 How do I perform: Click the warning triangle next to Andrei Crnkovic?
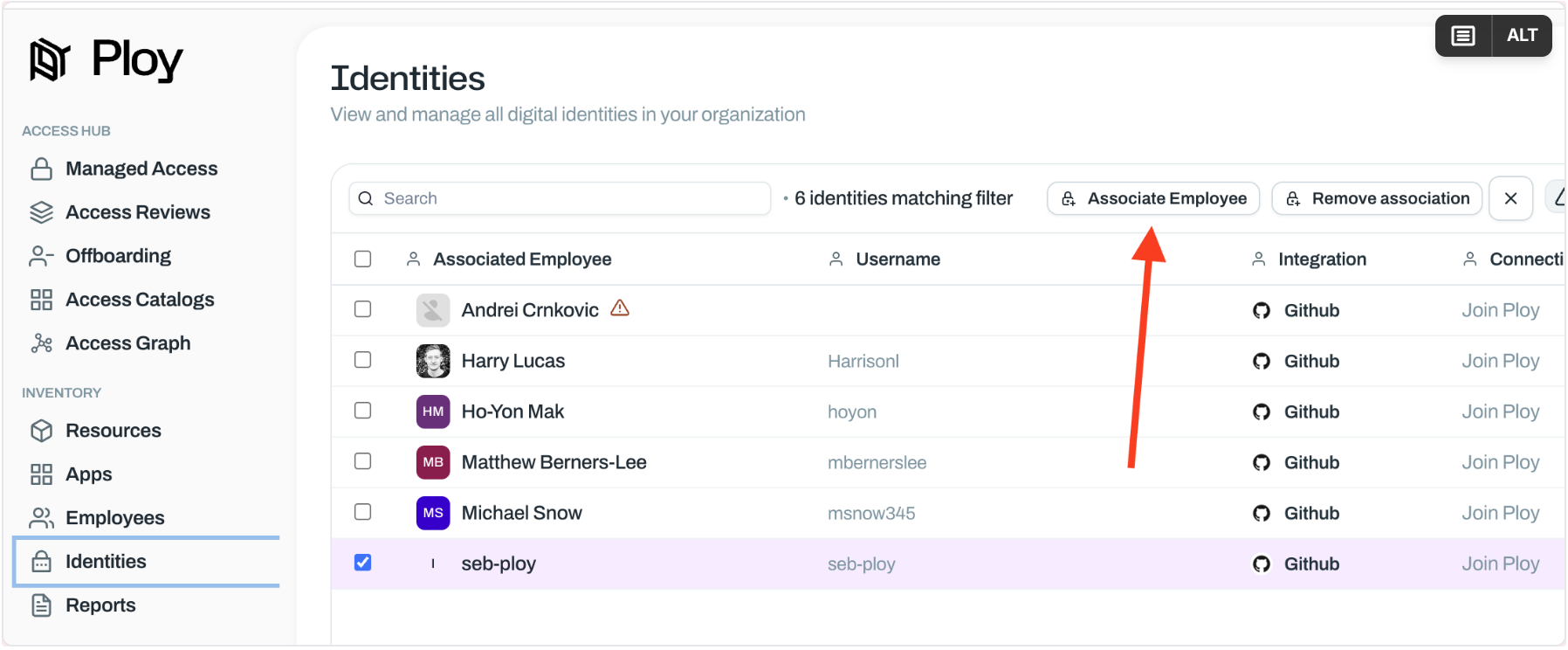pos(620,308)
